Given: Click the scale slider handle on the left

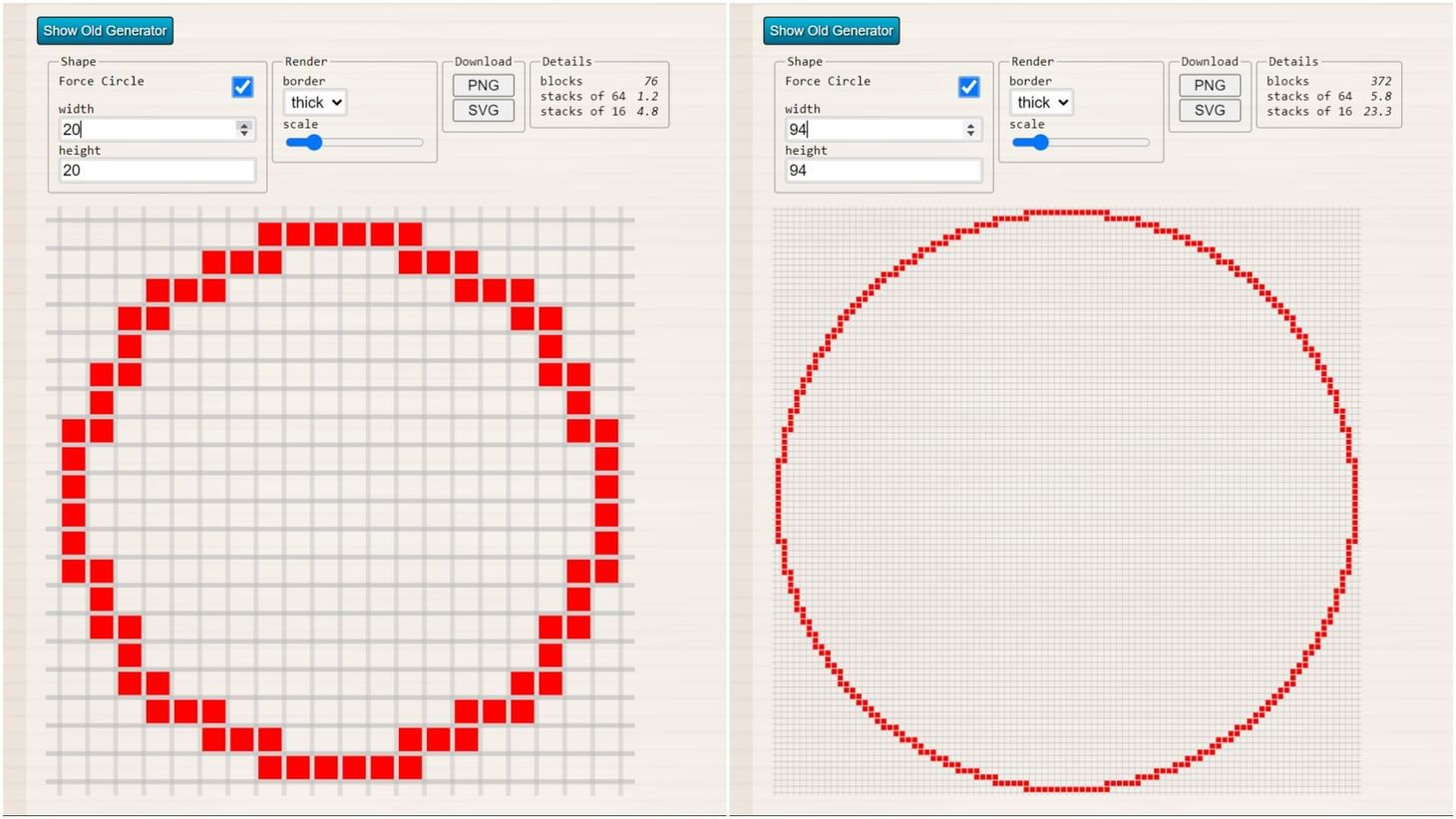Looking at the screenshot, I should click(x=315, y=143).
